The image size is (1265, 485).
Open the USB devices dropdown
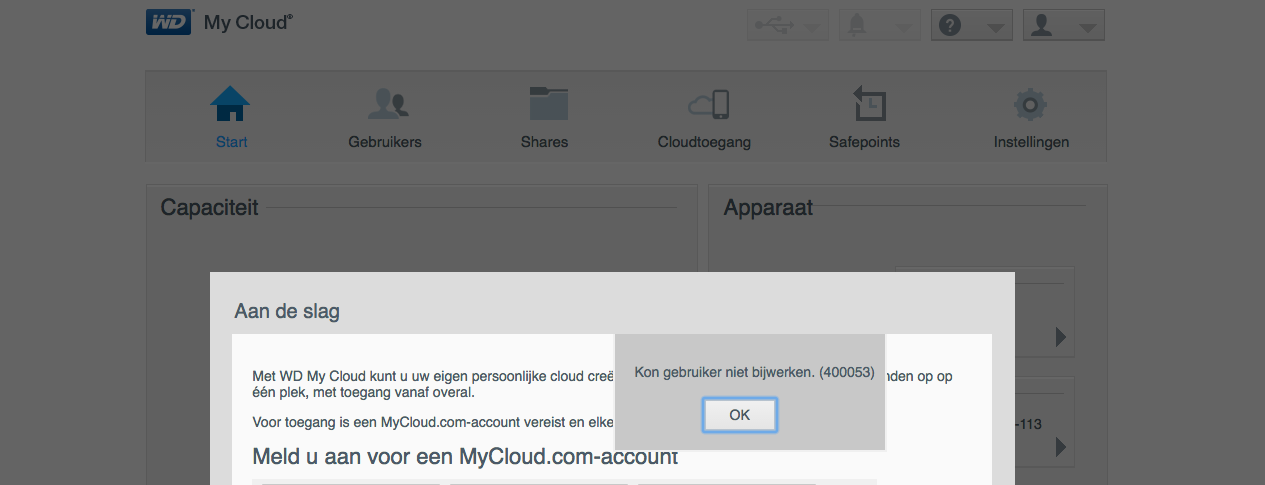tap(788, 26)
